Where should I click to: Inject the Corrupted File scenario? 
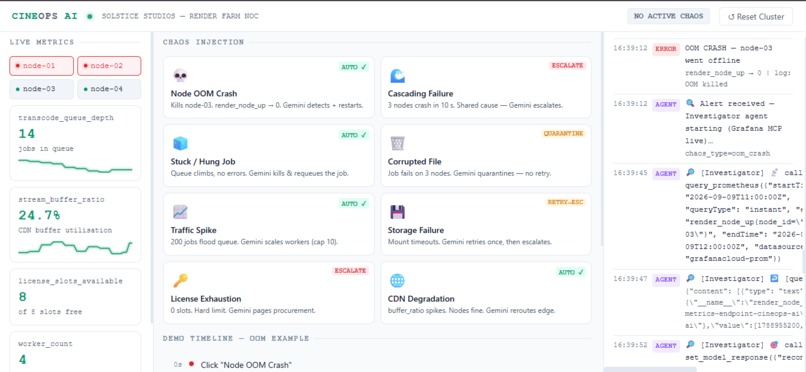tap(486, 155)
